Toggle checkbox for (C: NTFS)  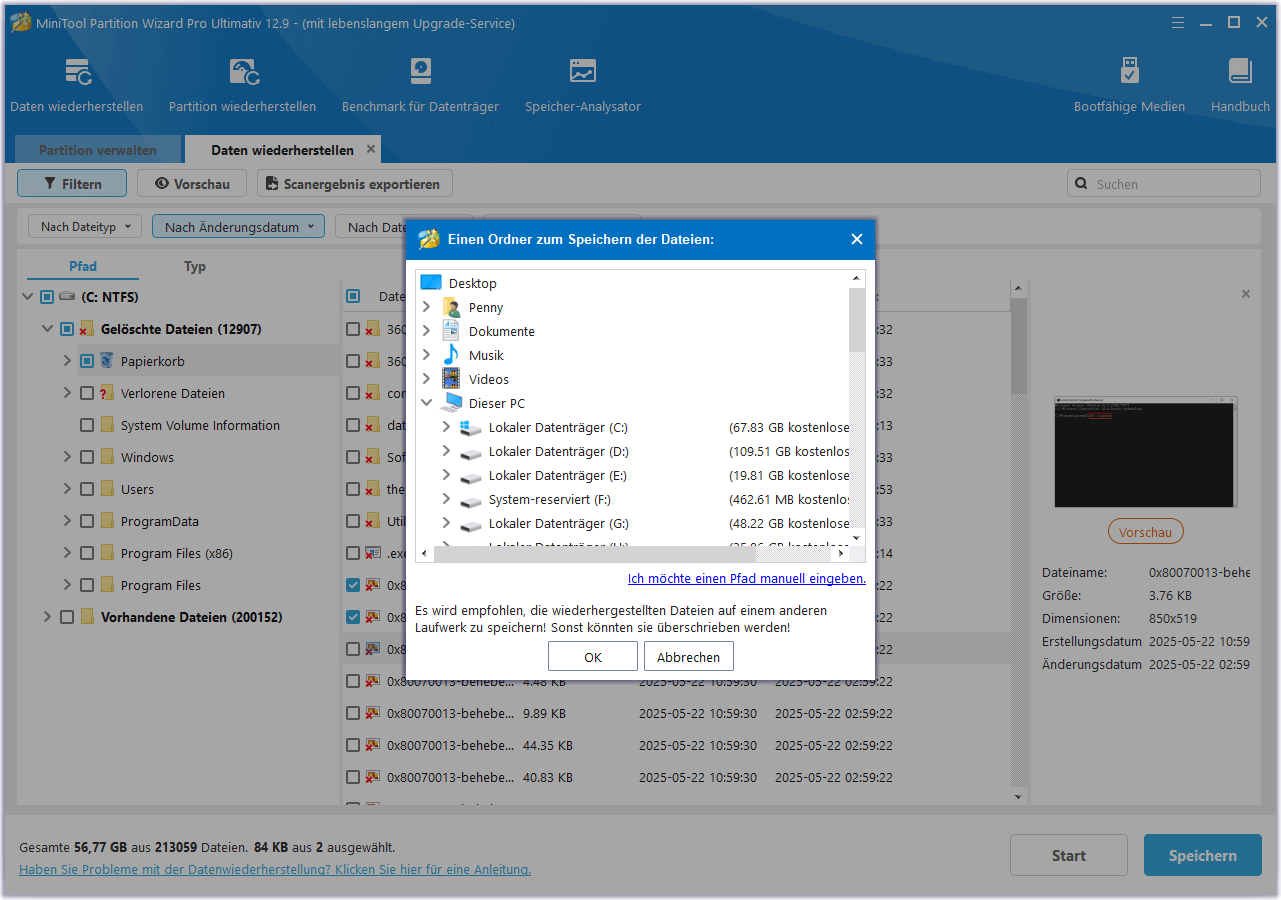point(47,297)
